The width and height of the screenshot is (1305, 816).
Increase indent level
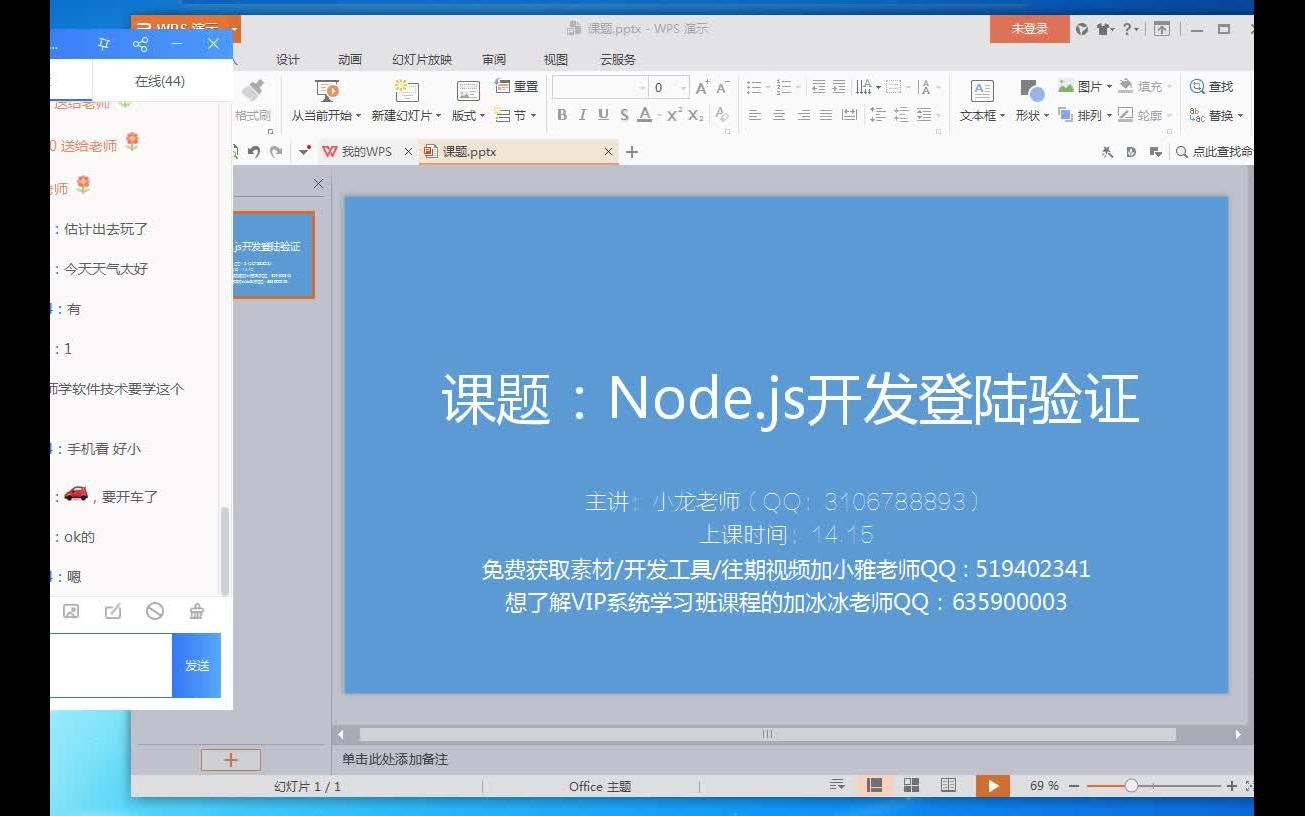tap(839, 87)
